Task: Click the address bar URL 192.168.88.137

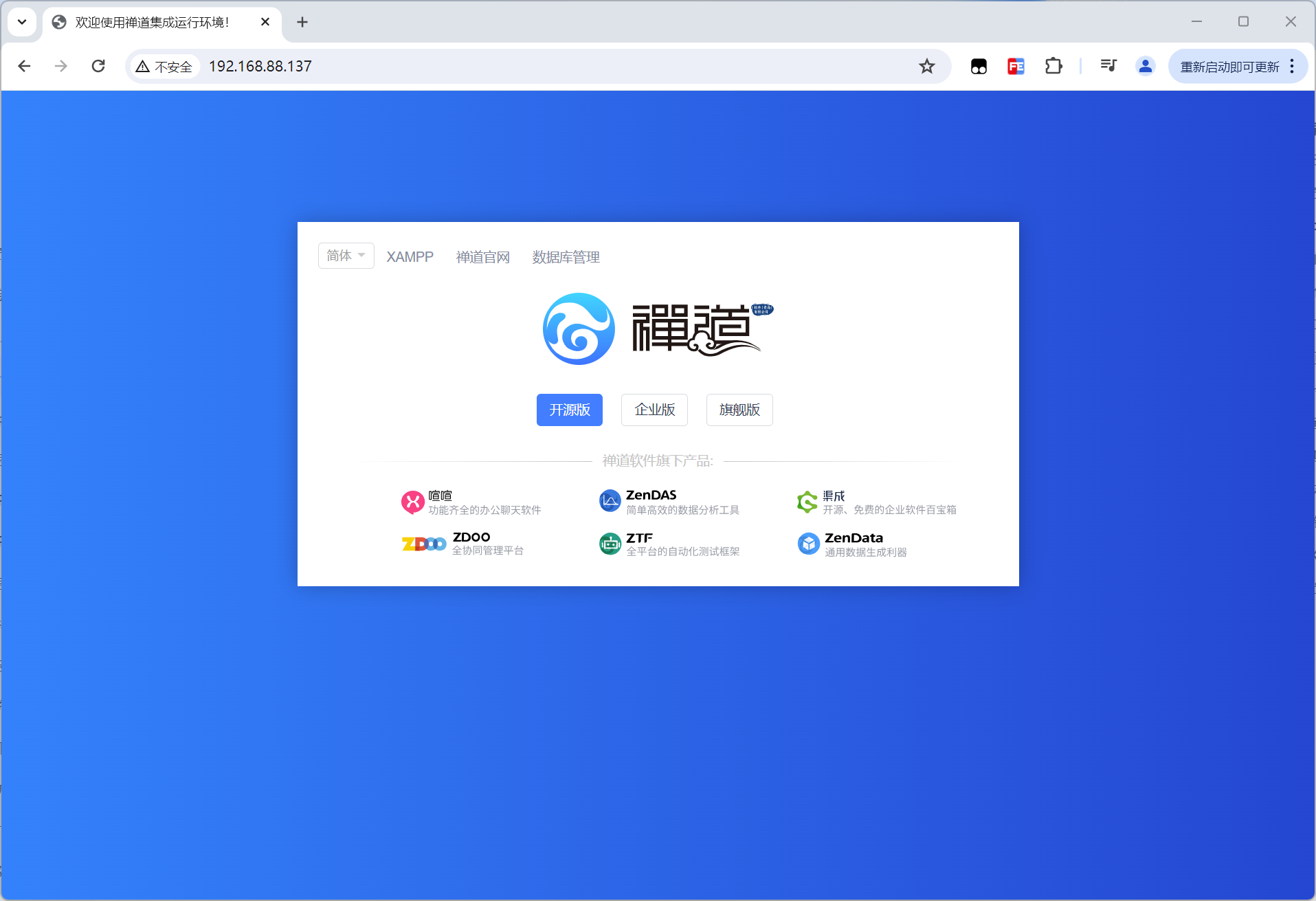Action: point(260,66)
